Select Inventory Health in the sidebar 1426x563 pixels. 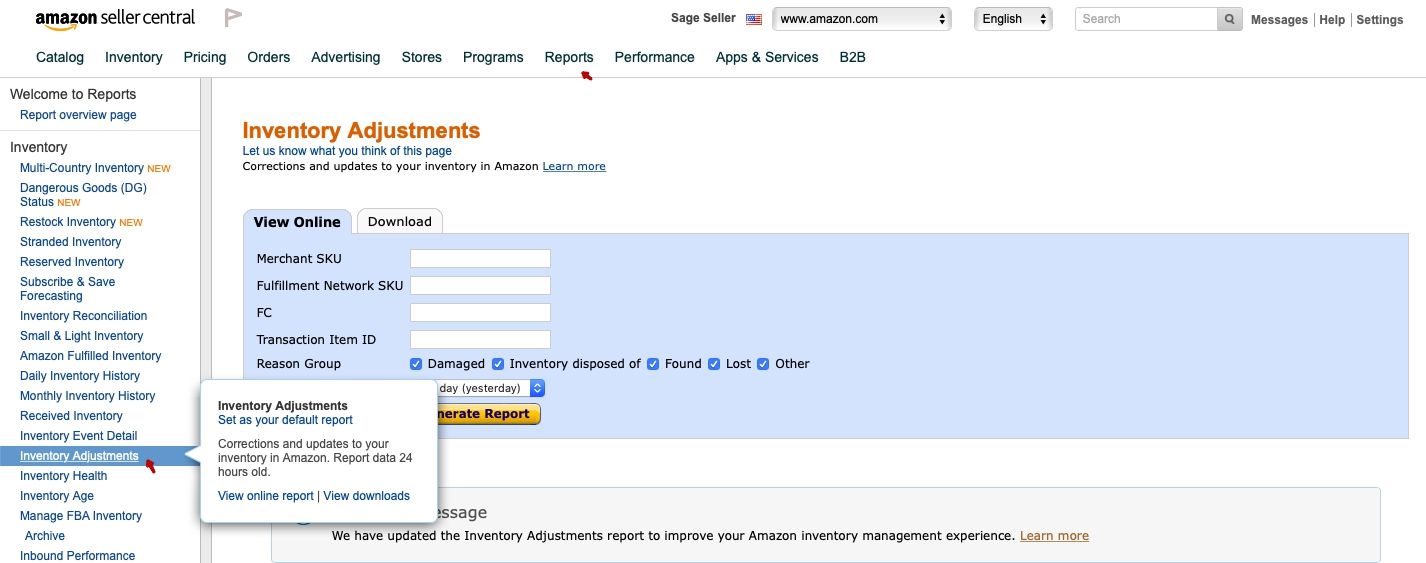click(x=63, y=476)
